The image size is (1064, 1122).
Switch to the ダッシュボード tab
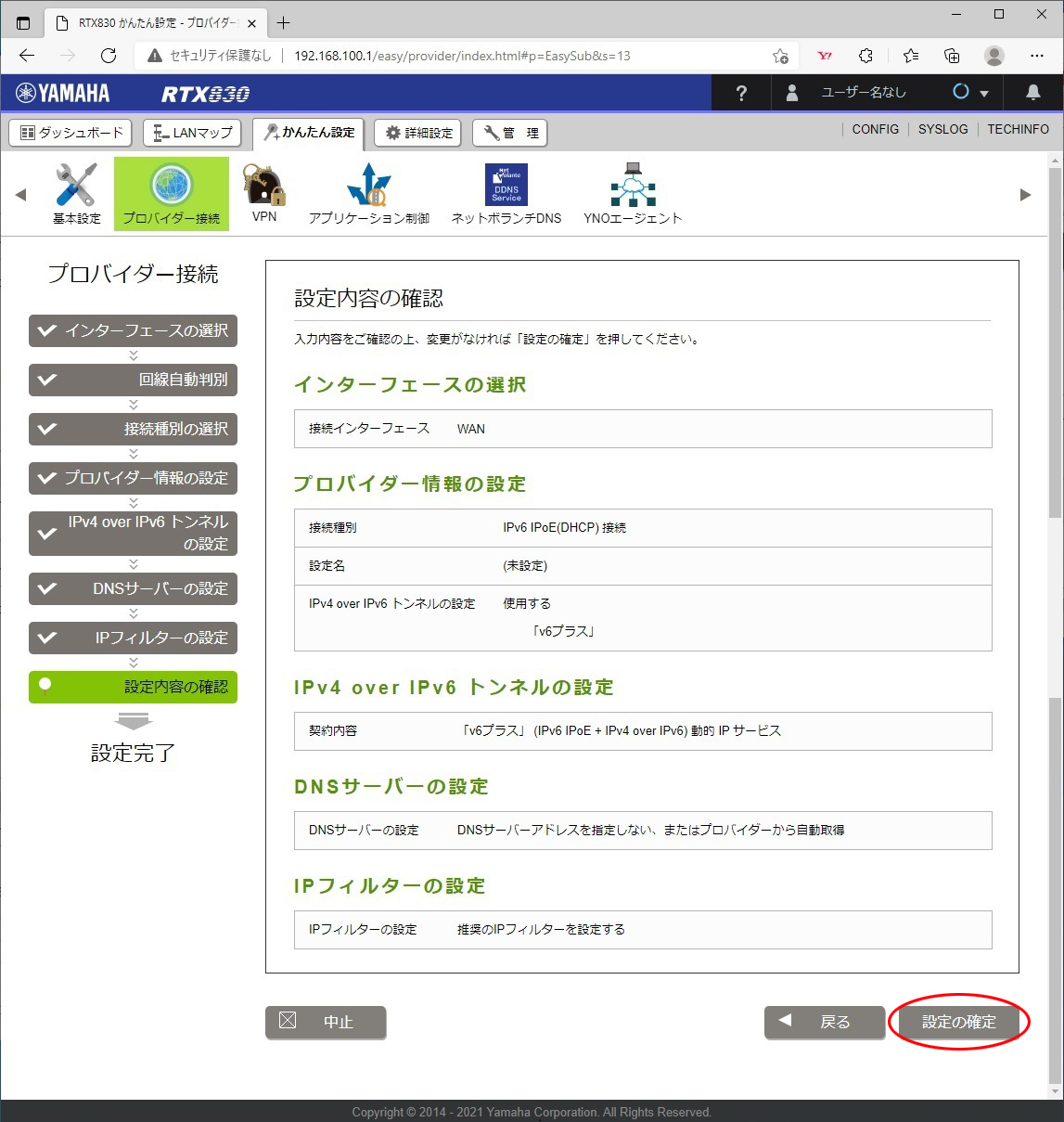(x=71, y=133)
